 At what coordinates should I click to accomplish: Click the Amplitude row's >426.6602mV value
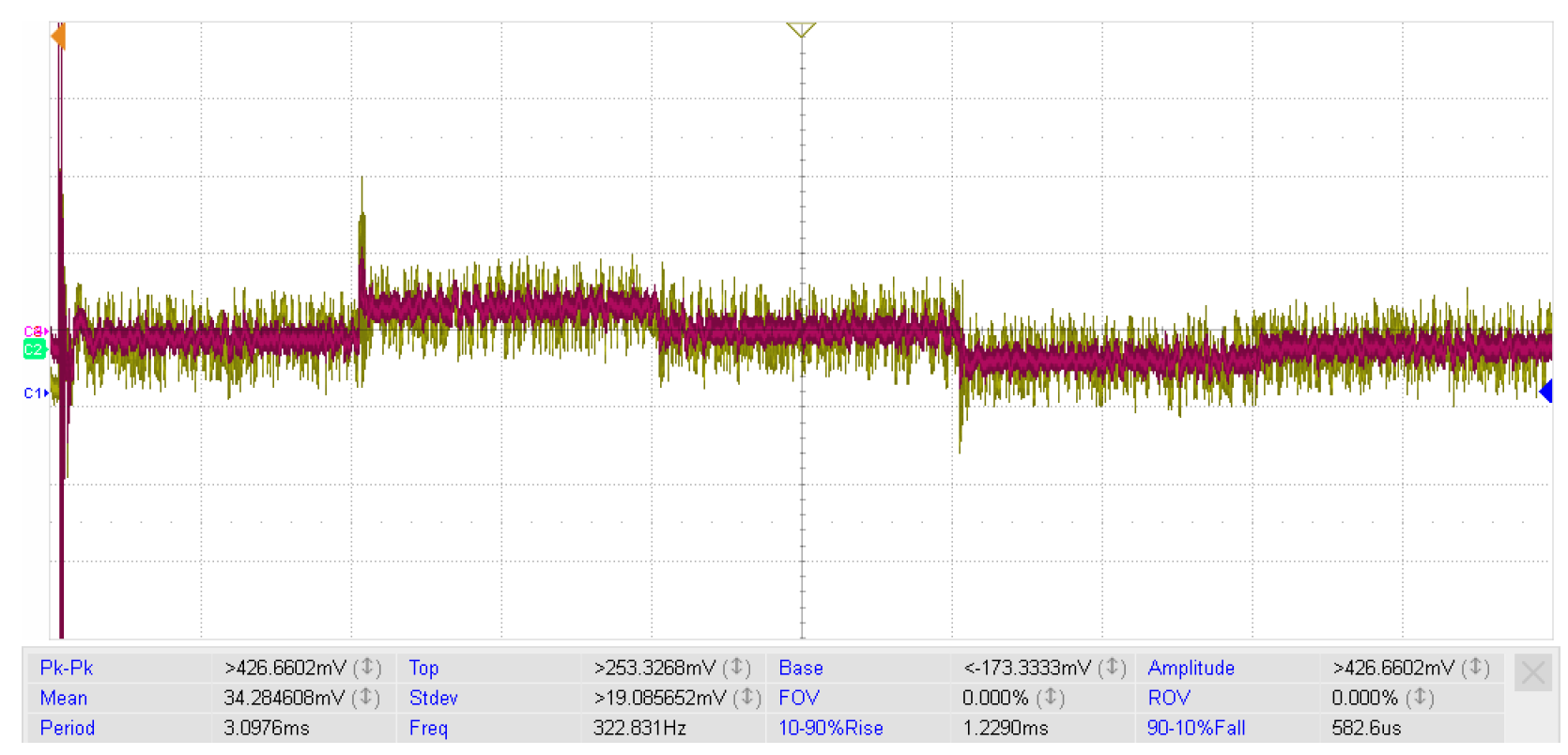[1393, 668]
